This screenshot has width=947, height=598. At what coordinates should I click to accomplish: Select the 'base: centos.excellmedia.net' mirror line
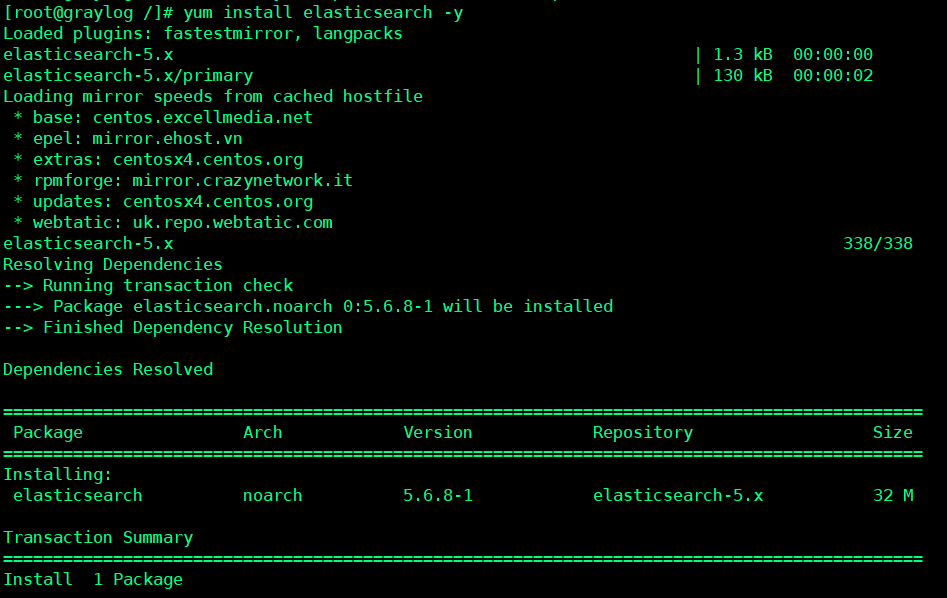173,117
